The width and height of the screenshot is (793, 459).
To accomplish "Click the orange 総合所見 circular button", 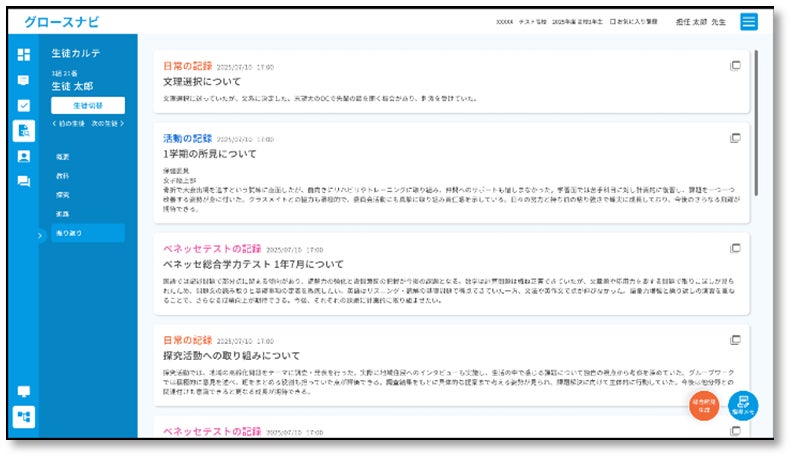I will click(704, 405).
